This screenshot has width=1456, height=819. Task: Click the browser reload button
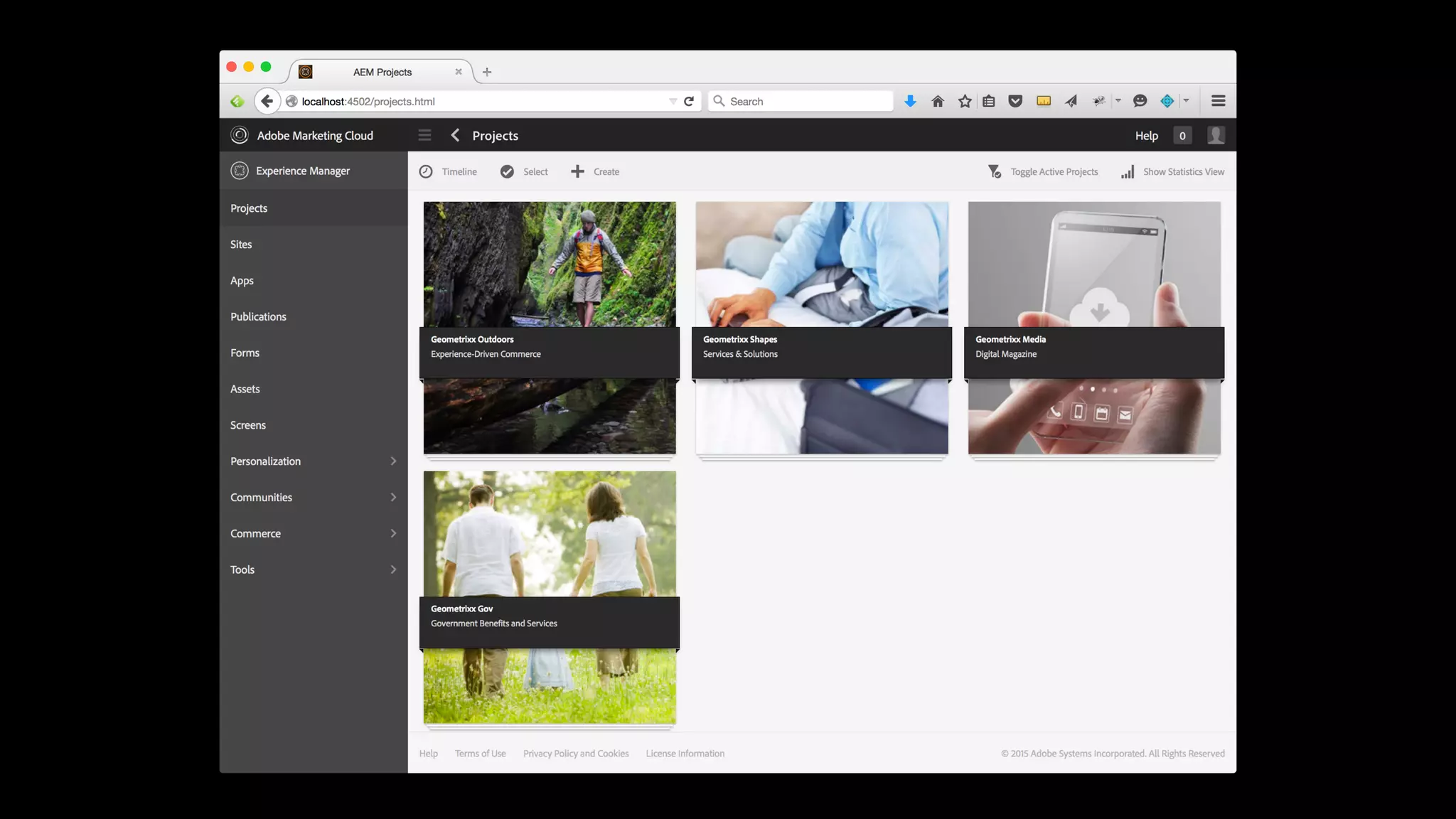[x=688, y=101]
